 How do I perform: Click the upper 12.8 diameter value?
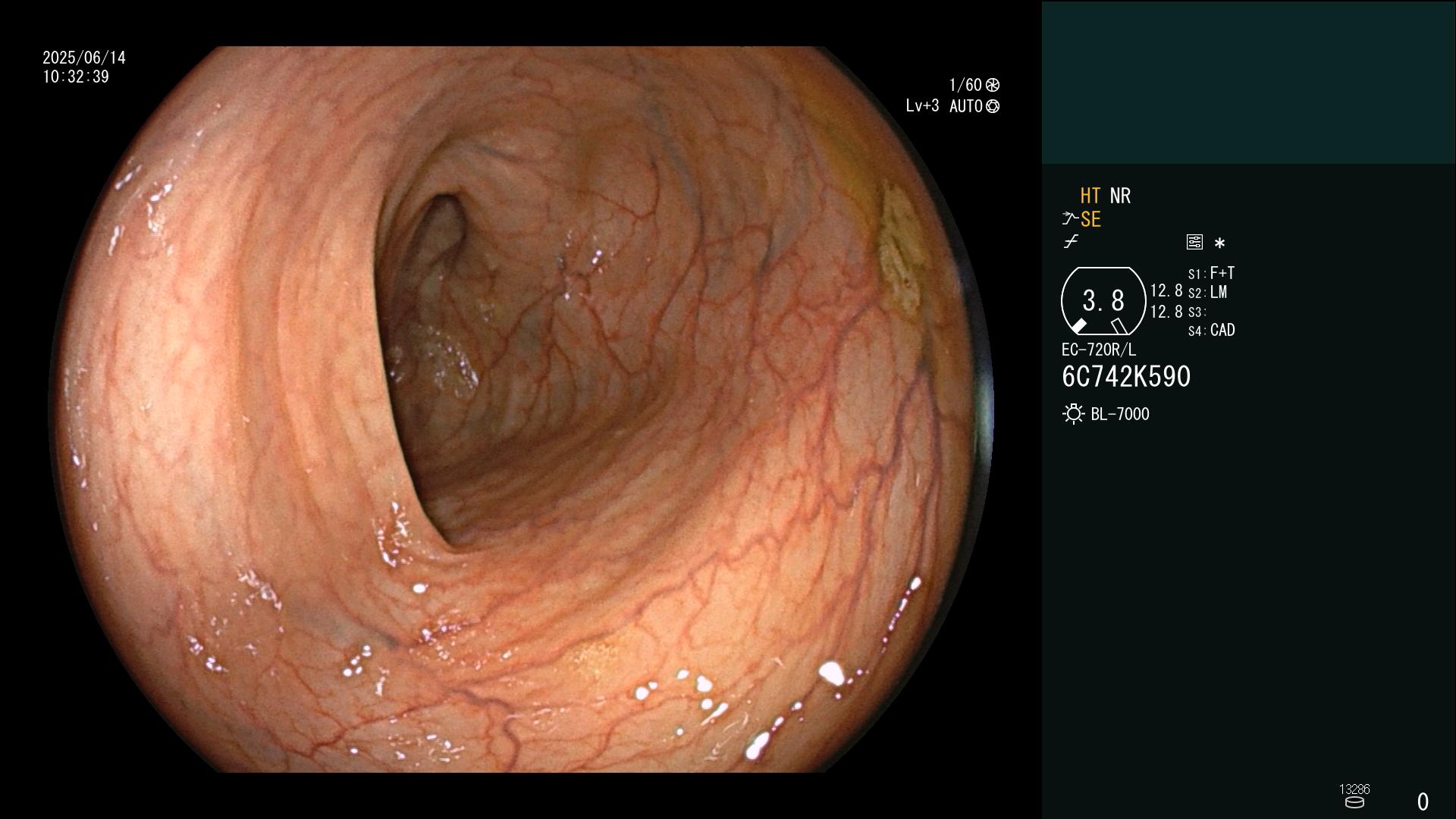click(x=1166, y=291)
